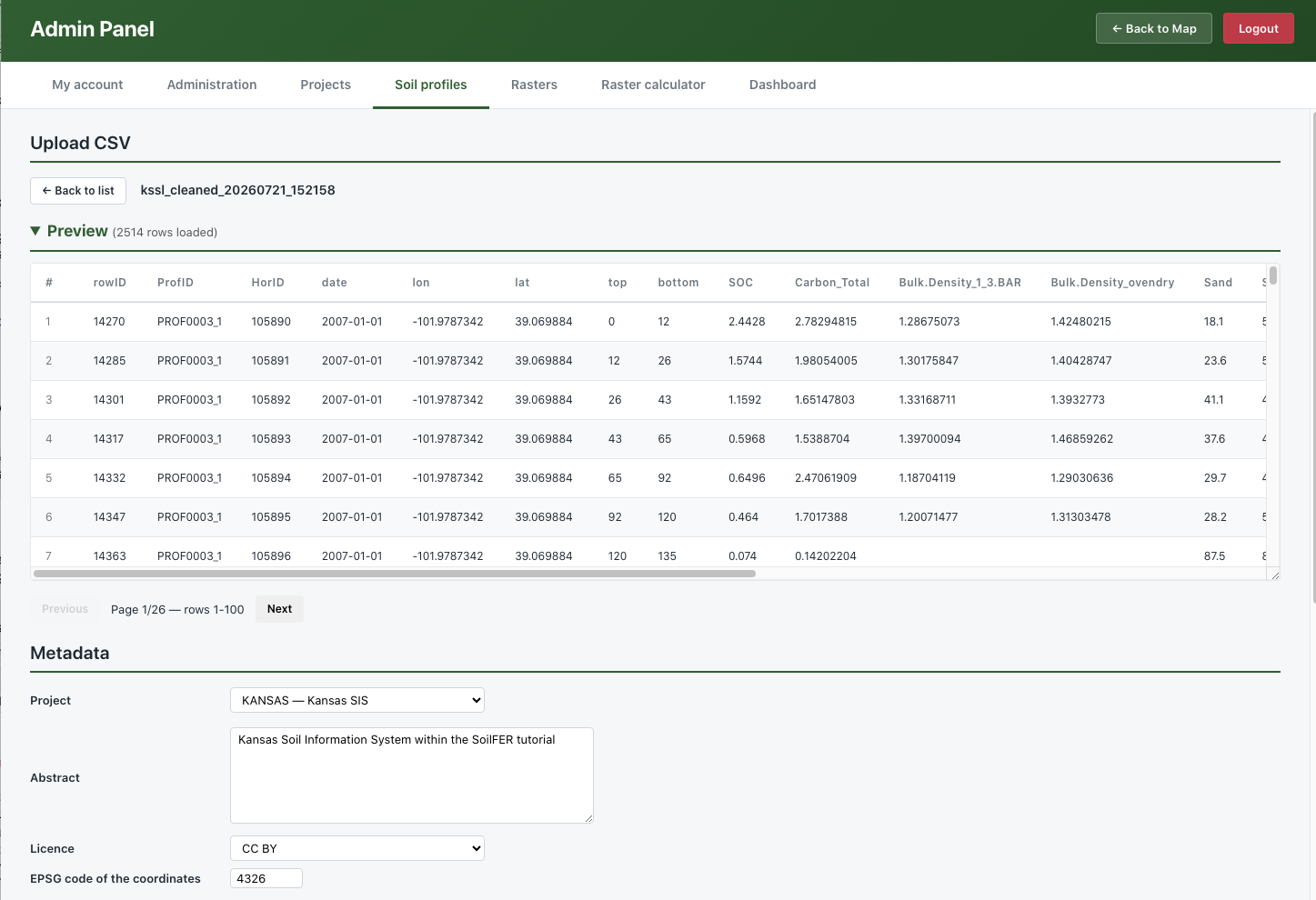Screen dimensions: 1316x900
Task: Open the Administration tab
Action: (x=212, y=85)
